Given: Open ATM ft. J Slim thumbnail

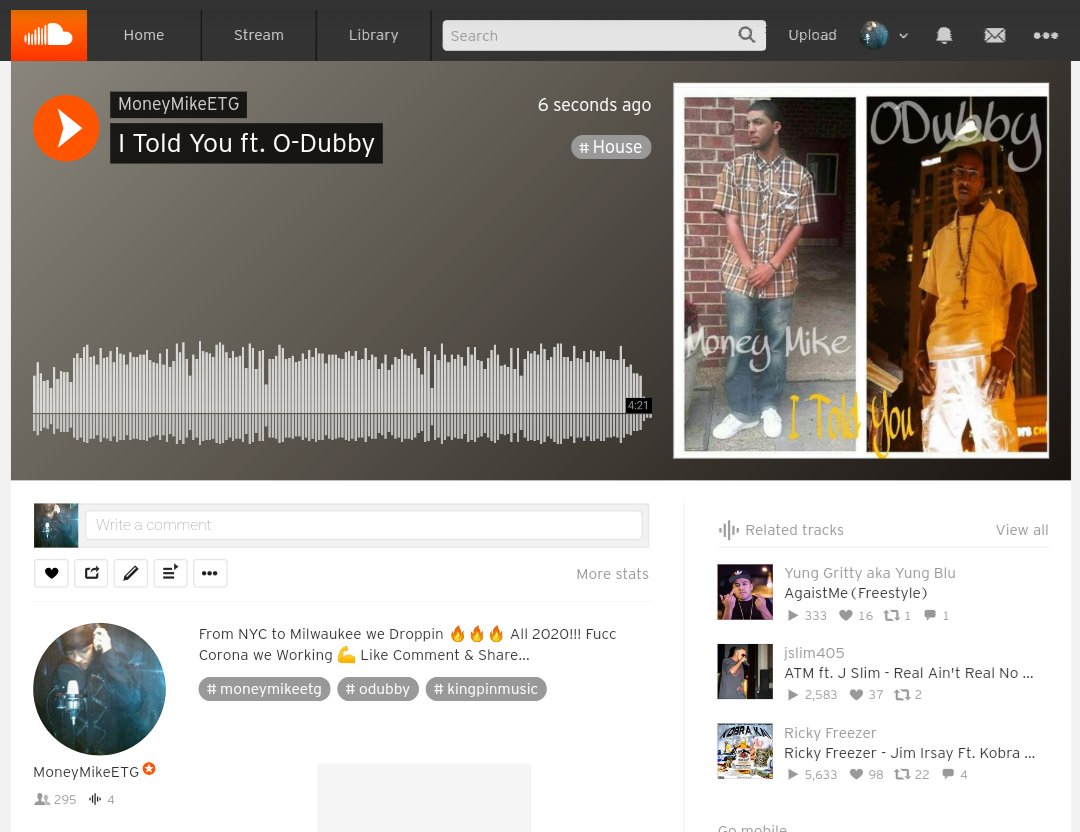Looking at the screenshot, I should click(745, 672).
